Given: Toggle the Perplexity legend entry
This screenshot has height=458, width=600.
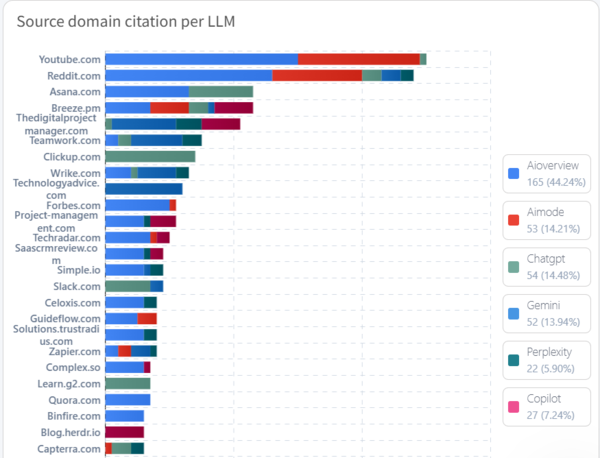Looking at the screenshot, I should click(546, 360).
